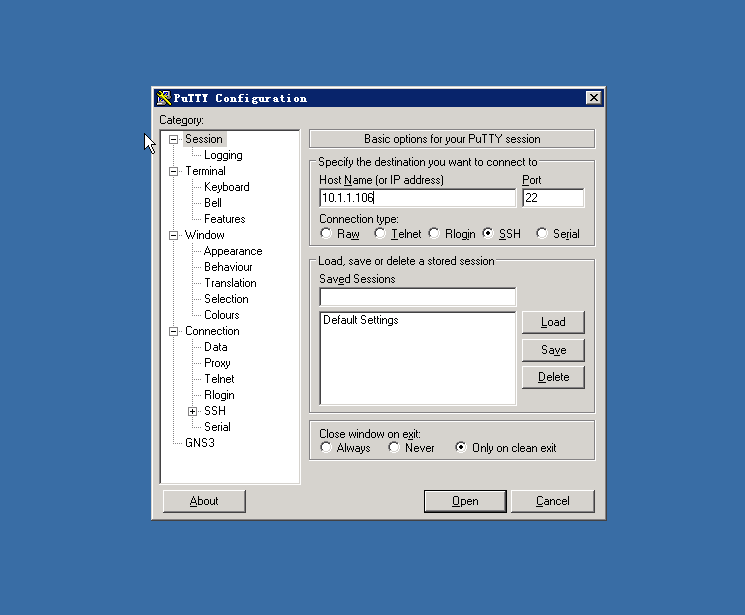Collapse the Connection tree node

point(173,331)
